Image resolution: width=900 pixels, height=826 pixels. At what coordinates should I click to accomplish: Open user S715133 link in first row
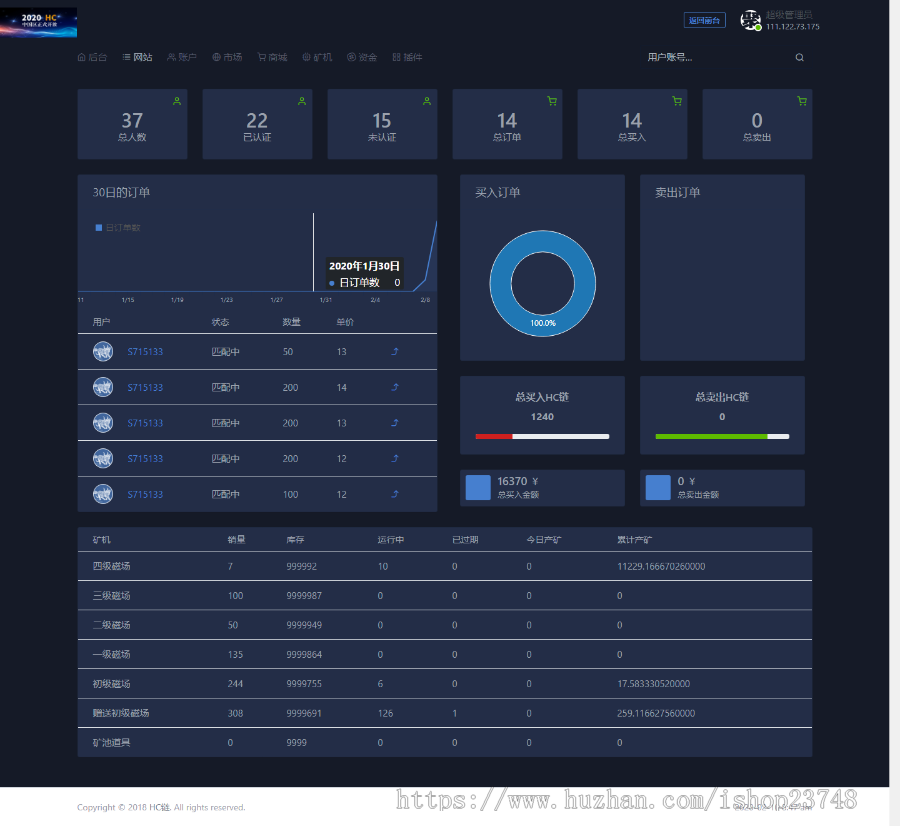coord(145,352)
